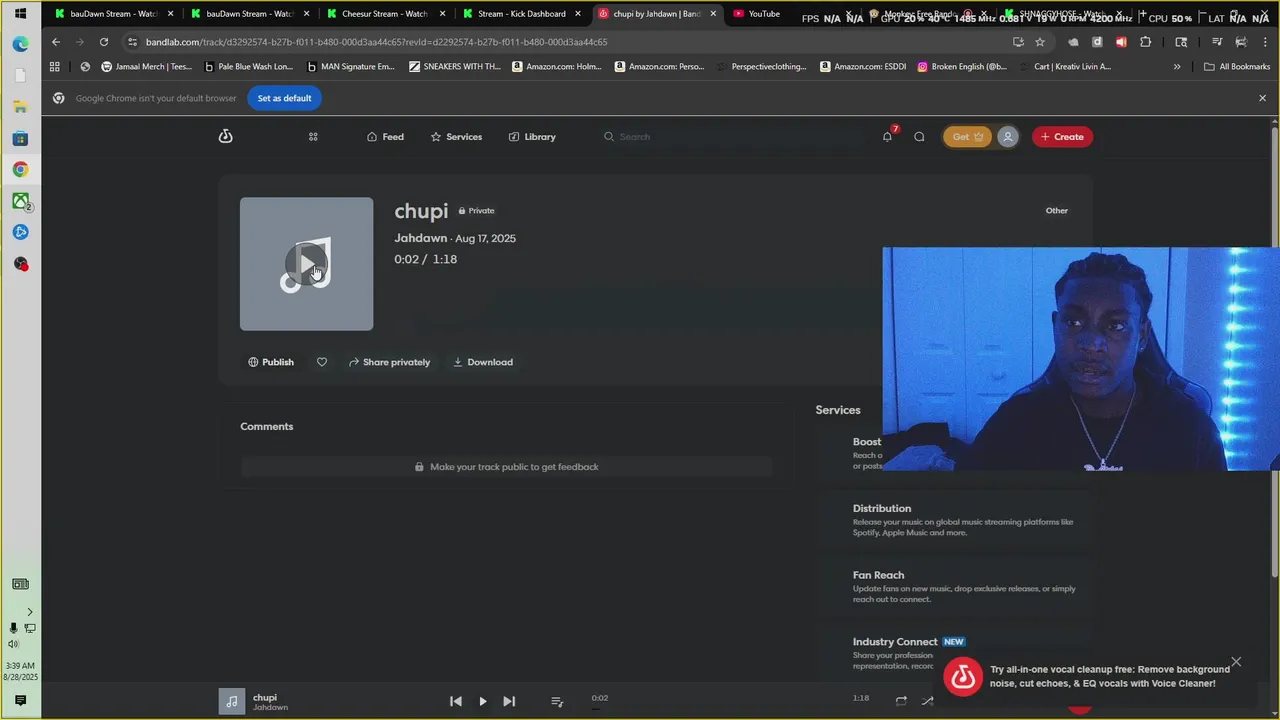Switch to the Cheesur Stream tab
1280x720 pixels.
pyautogui.click(x=385, y=14)
